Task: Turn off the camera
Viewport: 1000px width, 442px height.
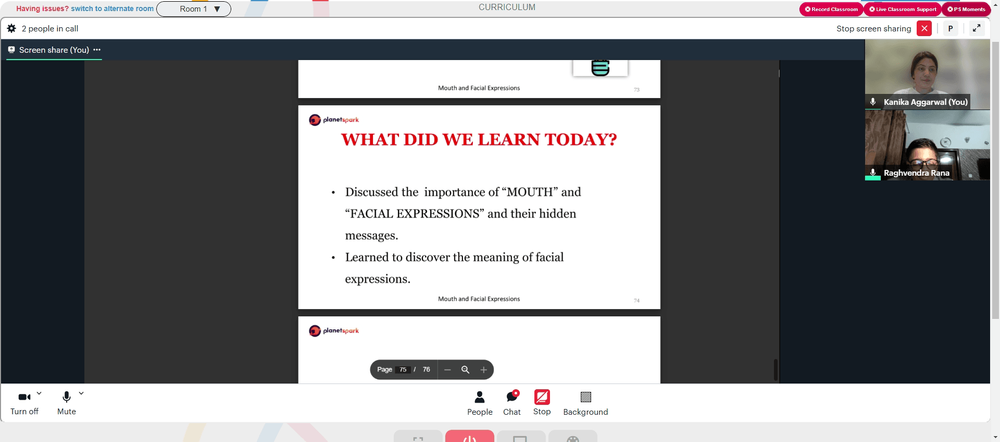Action: point(24,403)
